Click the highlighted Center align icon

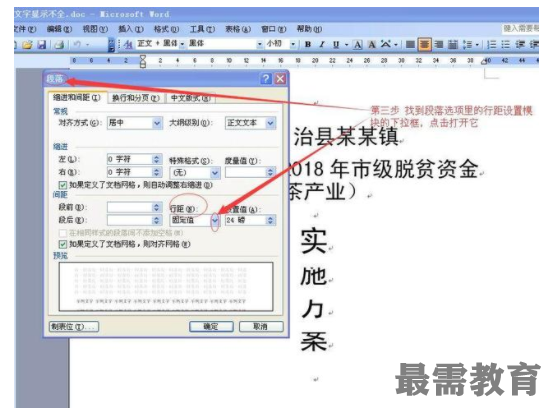425,44
